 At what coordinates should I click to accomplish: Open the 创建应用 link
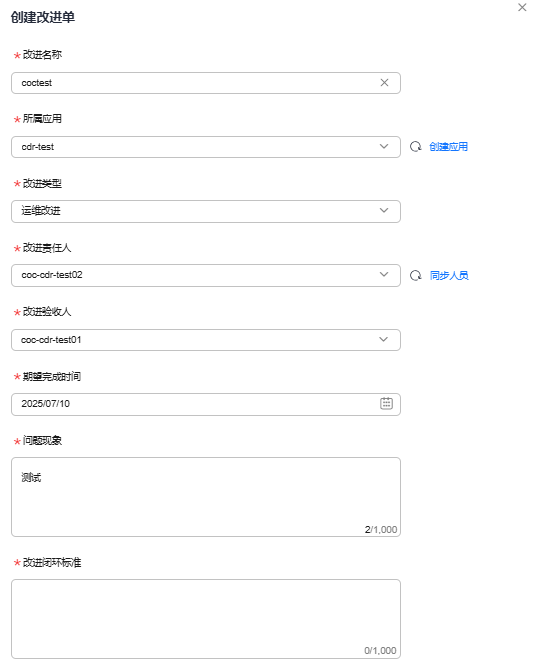(x=448, y=147)
